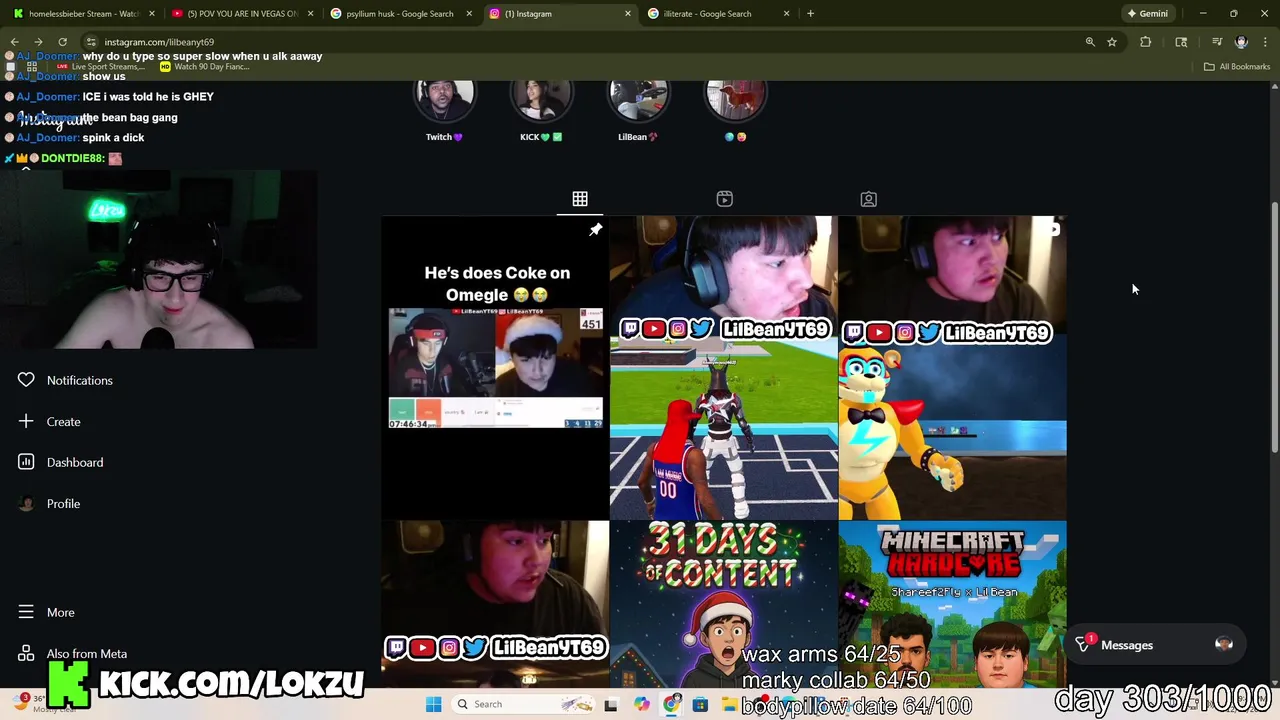Viewport: 1280px width, 720px height.
Task: Close the Instagram browser tab
Action: (x=628, y=14)
